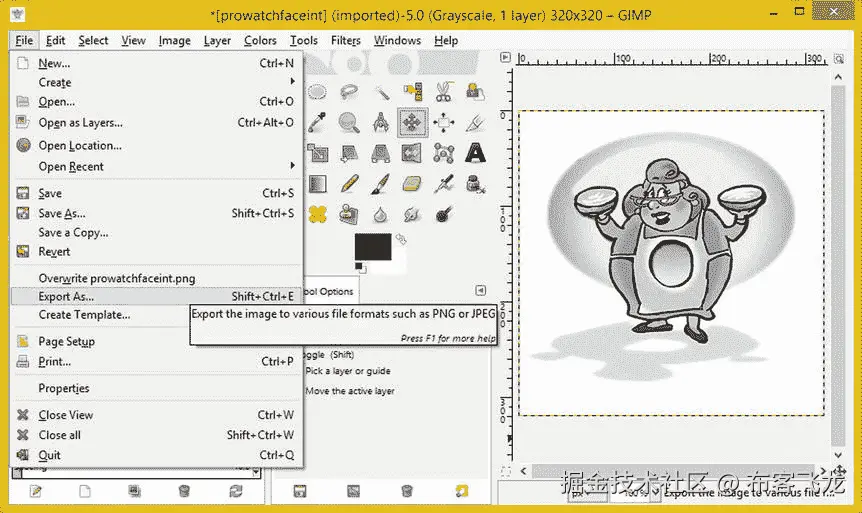Expand the Open Recent submenu
The image size is (862, 513).
click(157, 166)
